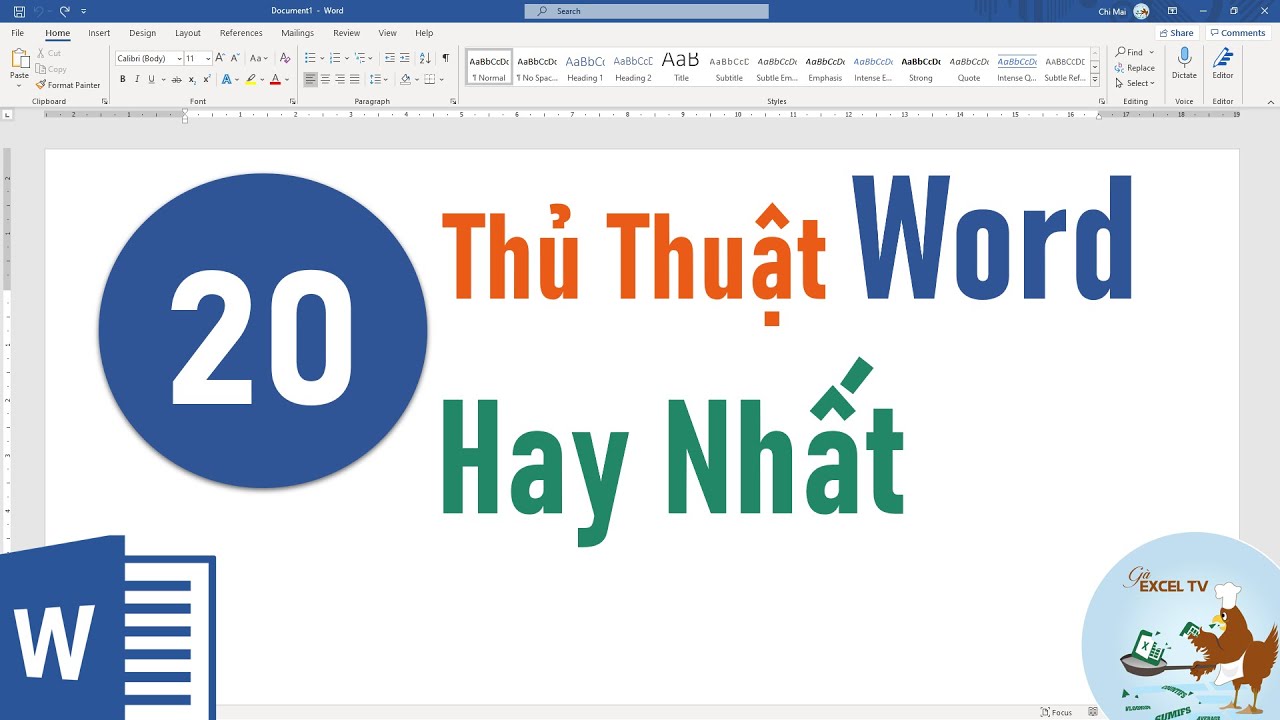Viewport: 1280px width, 720px height.
Task: Toggle Strikethrough formatting
Action: click(x=178, y=79)
